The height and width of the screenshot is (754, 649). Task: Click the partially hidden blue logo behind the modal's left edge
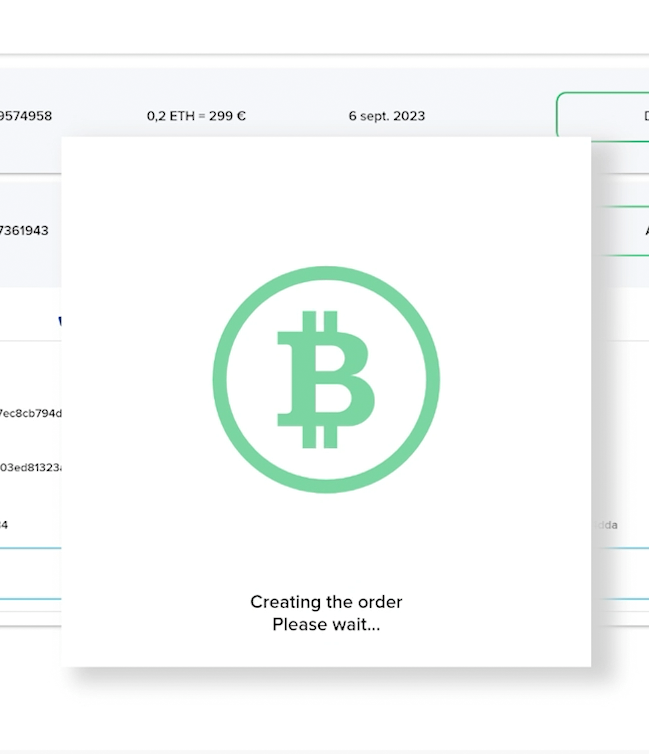point(60,322)
